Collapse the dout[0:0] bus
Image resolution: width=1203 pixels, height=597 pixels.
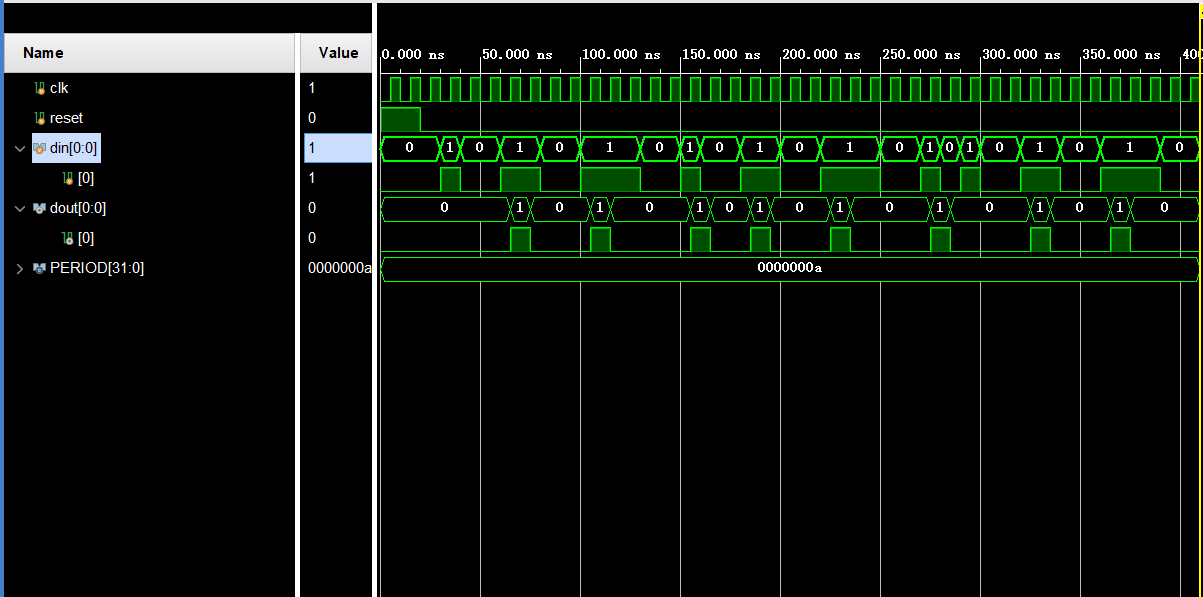(20, 208)
